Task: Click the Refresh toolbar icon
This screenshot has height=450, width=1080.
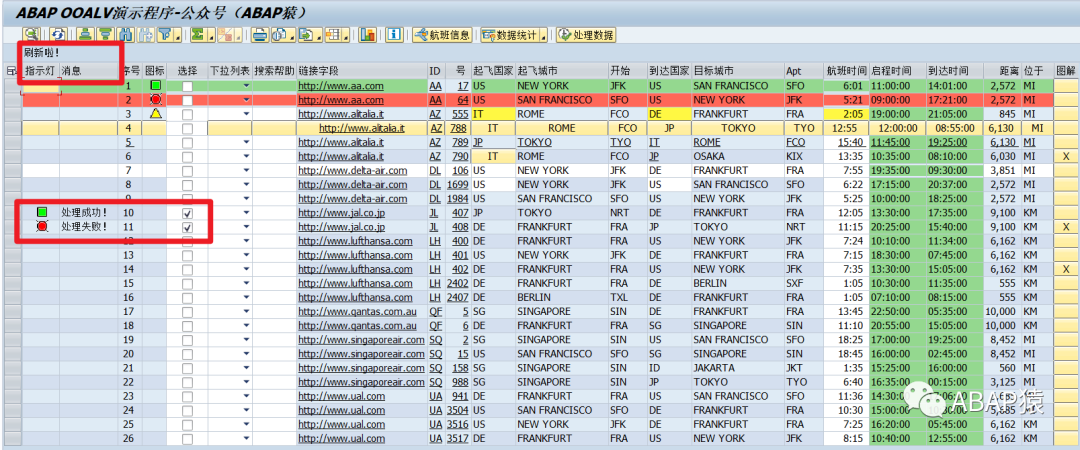Action: [x=58, y=34]
